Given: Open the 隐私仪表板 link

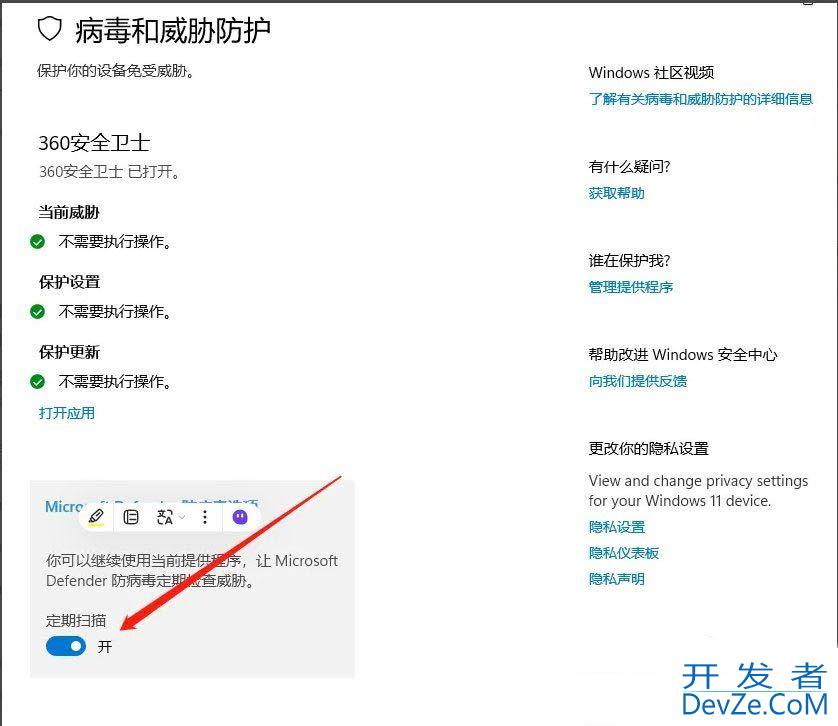Looking at the screenshot, I should click(624, 553).
